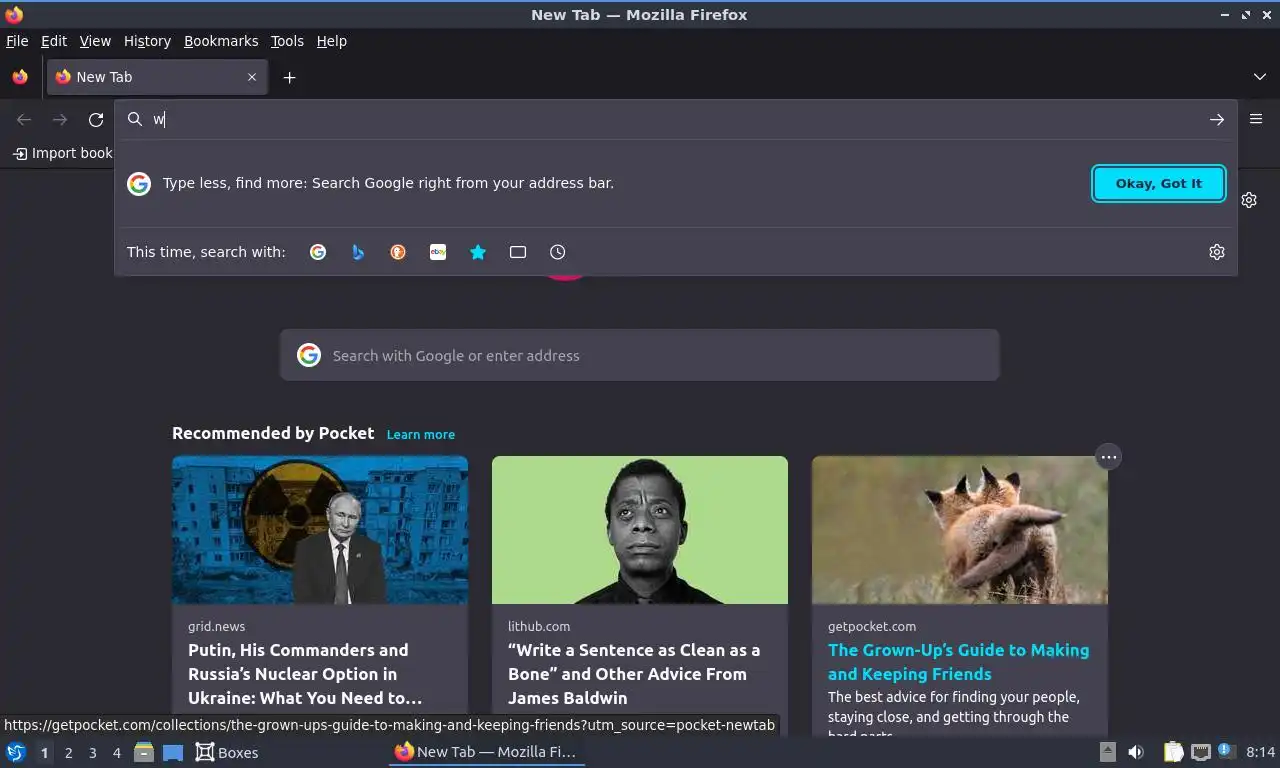Click the Go arrow in address bar
The height and width of the screenshot is (768, 1280).
(x=1217, y=119)
